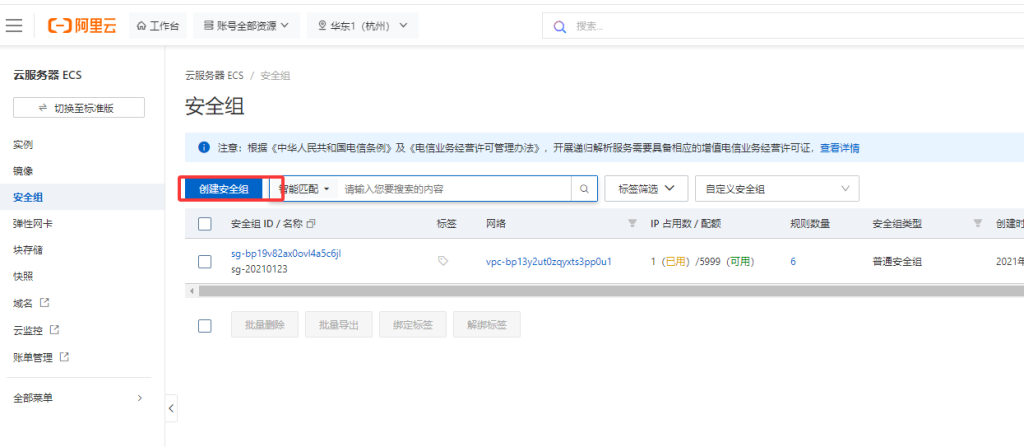Expand the 账号全部资源 dropdown
This screenshot has height=447, width=1024.
[x=246, y=25]
